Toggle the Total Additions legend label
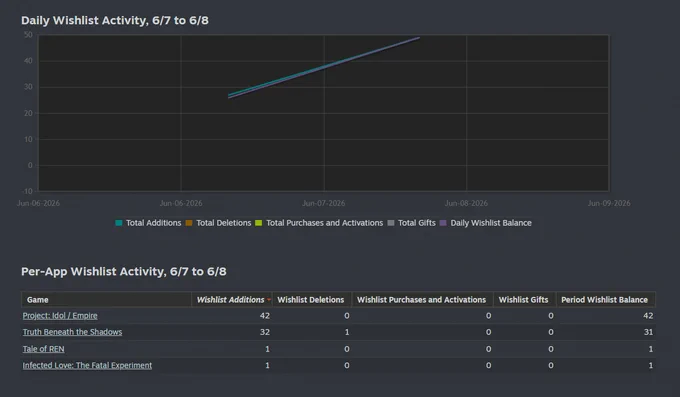The image size is (680, 397). [154, 223]
